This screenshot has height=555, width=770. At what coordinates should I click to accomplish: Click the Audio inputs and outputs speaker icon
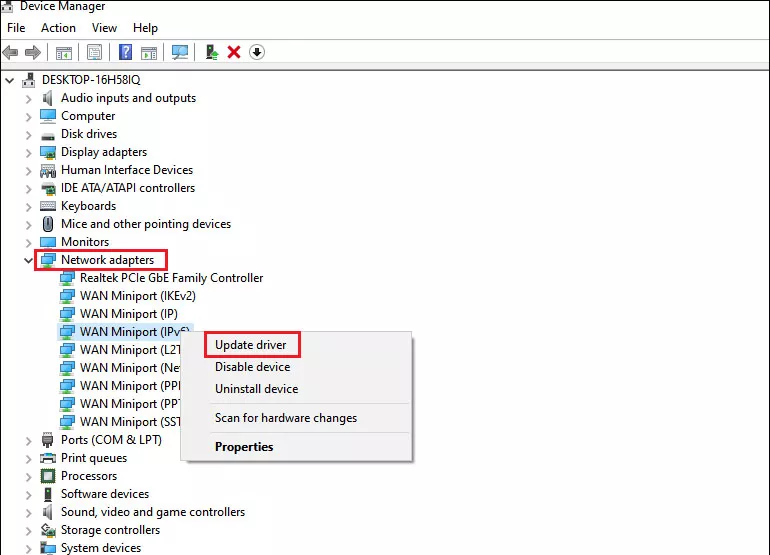pyautogui.click(x=48, y=98)
